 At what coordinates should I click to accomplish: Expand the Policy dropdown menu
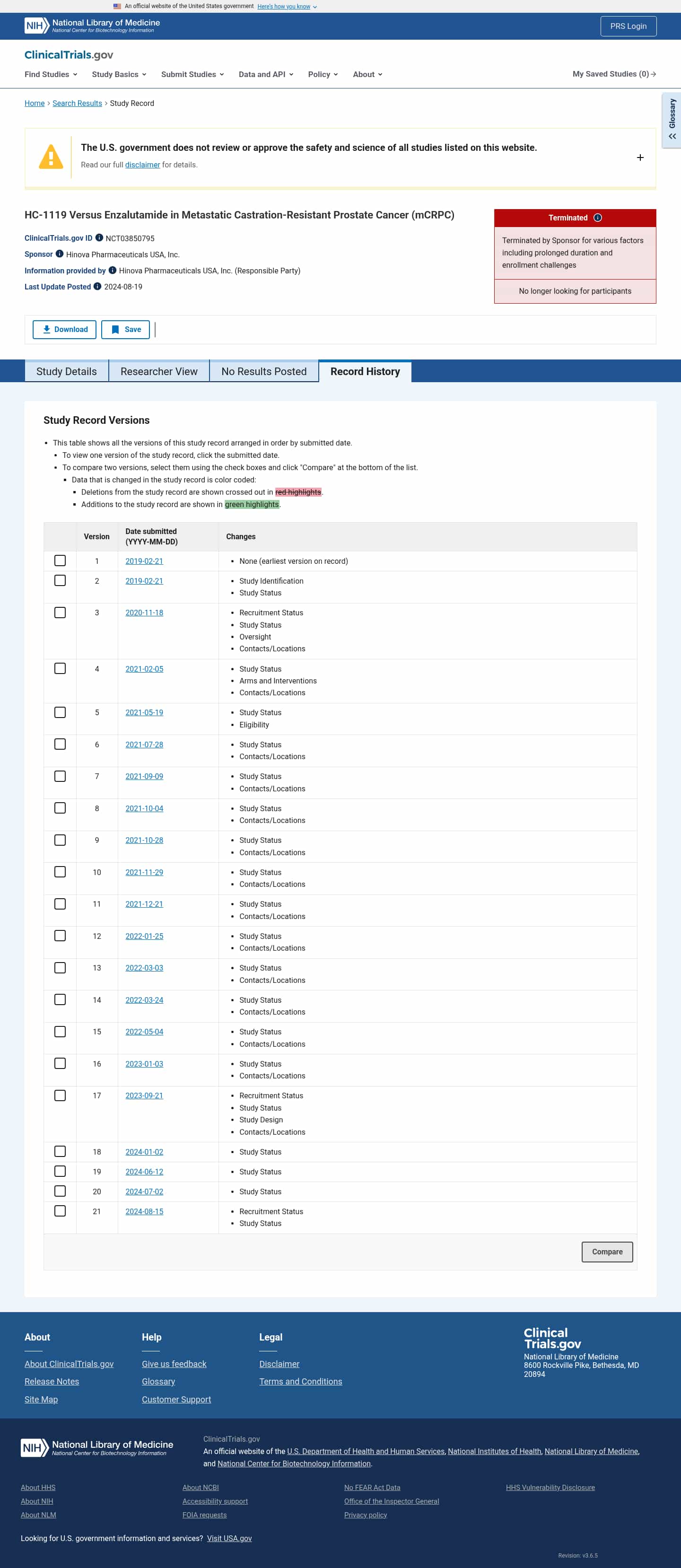pos(323,74)
